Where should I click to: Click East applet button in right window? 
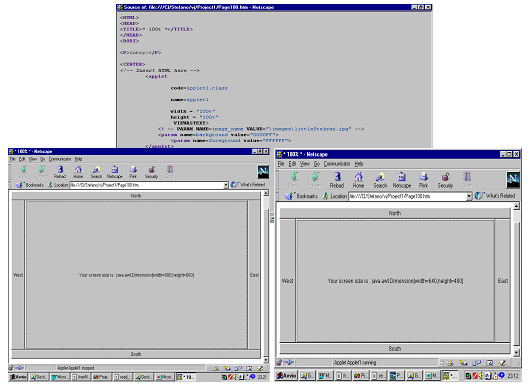click(503, 281)
